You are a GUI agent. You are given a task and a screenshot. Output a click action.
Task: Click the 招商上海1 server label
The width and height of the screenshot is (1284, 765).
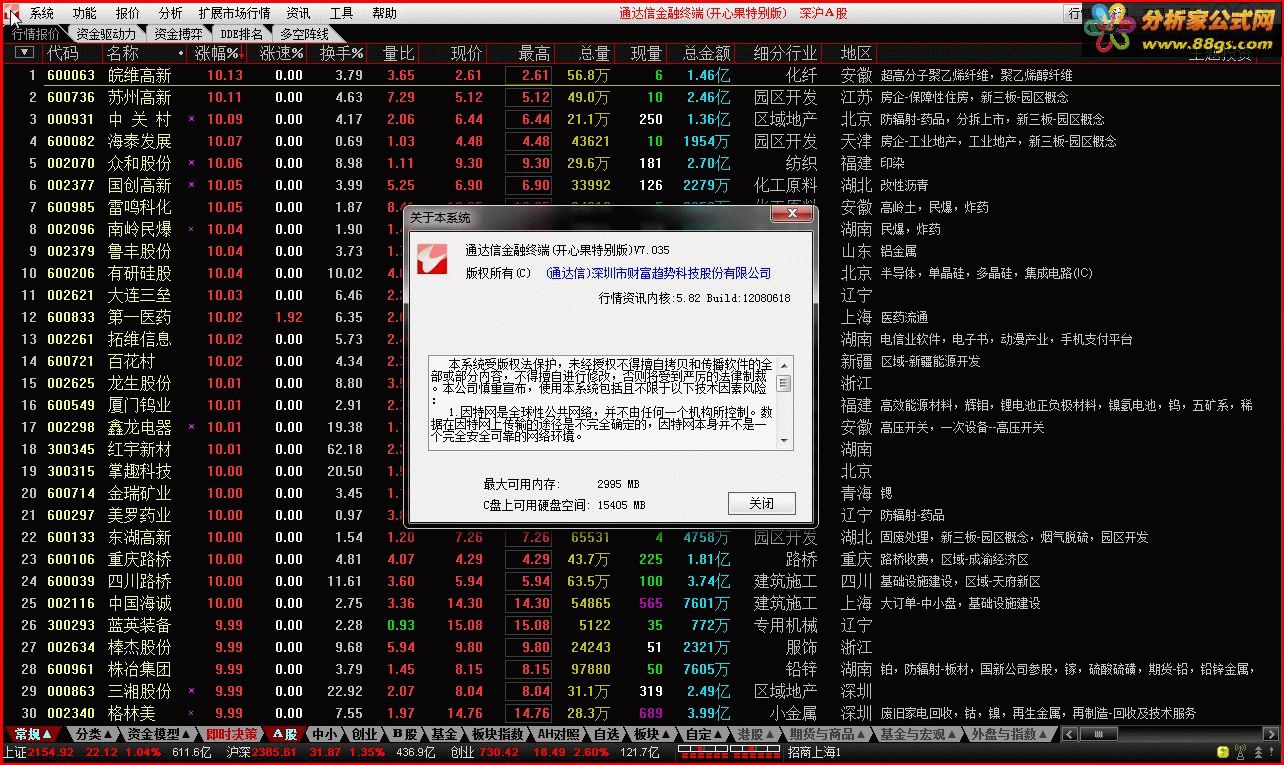(814, 753)
